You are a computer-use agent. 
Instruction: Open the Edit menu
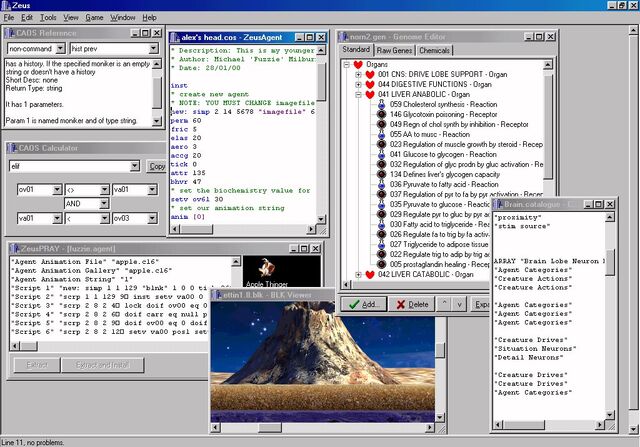27,18
